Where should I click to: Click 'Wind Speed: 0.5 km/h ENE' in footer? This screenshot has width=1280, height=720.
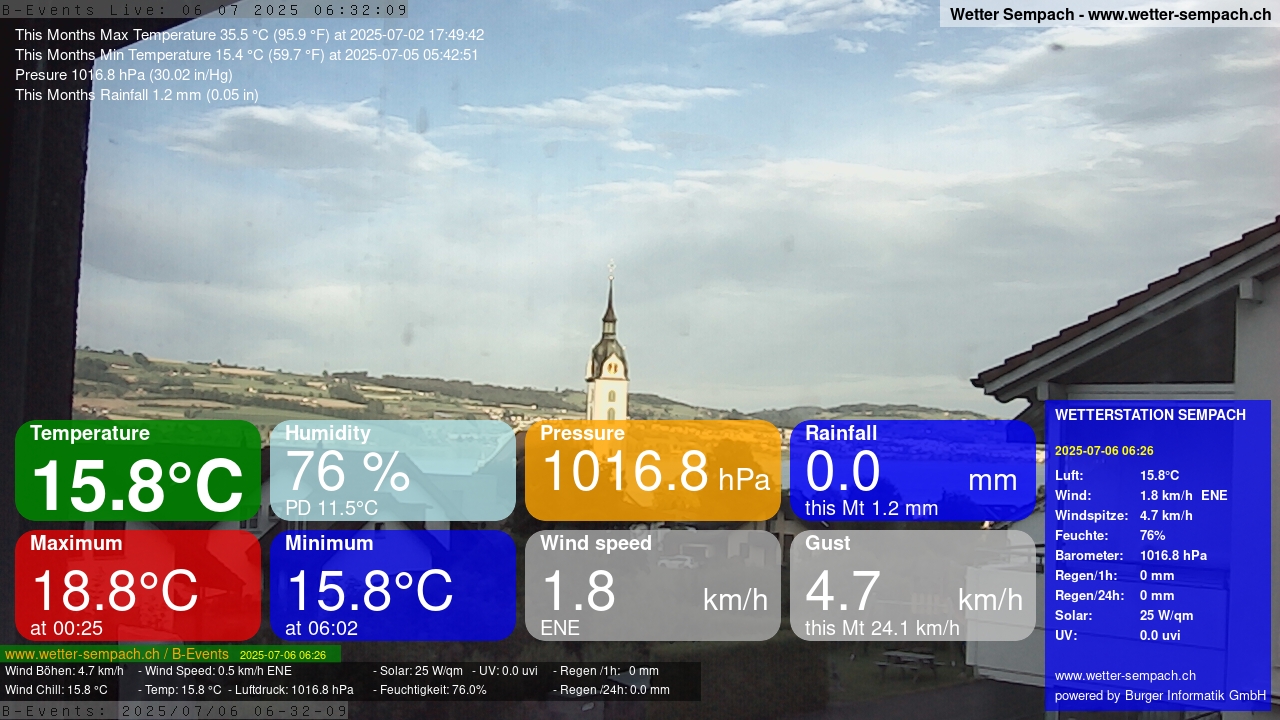[x=218, y=671]
